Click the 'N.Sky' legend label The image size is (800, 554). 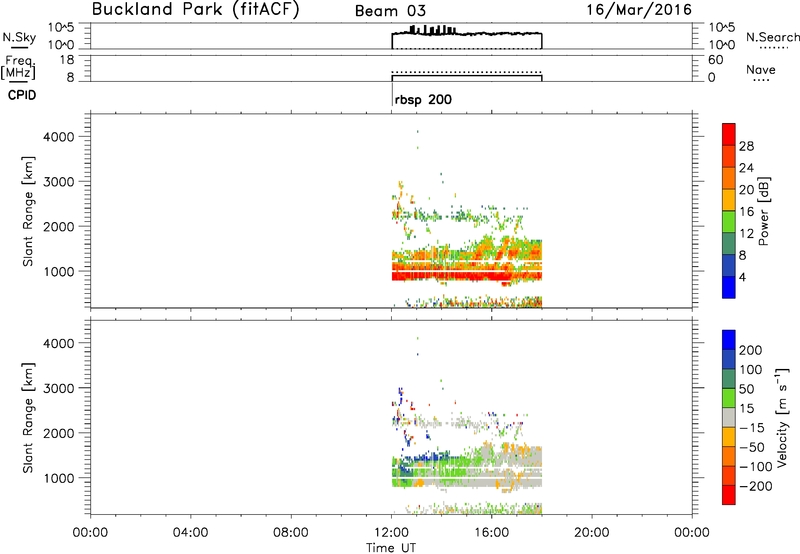pyautogui.click(x=19, y=37)
